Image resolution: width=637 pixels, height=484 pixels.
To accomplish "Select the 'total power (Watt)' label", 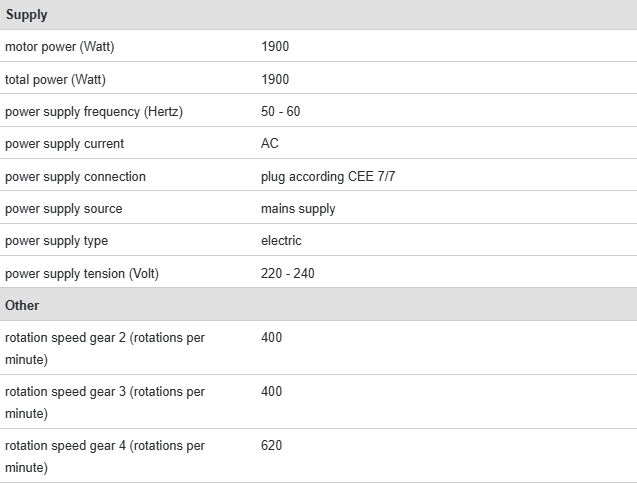I will click(x=55, y=79).
